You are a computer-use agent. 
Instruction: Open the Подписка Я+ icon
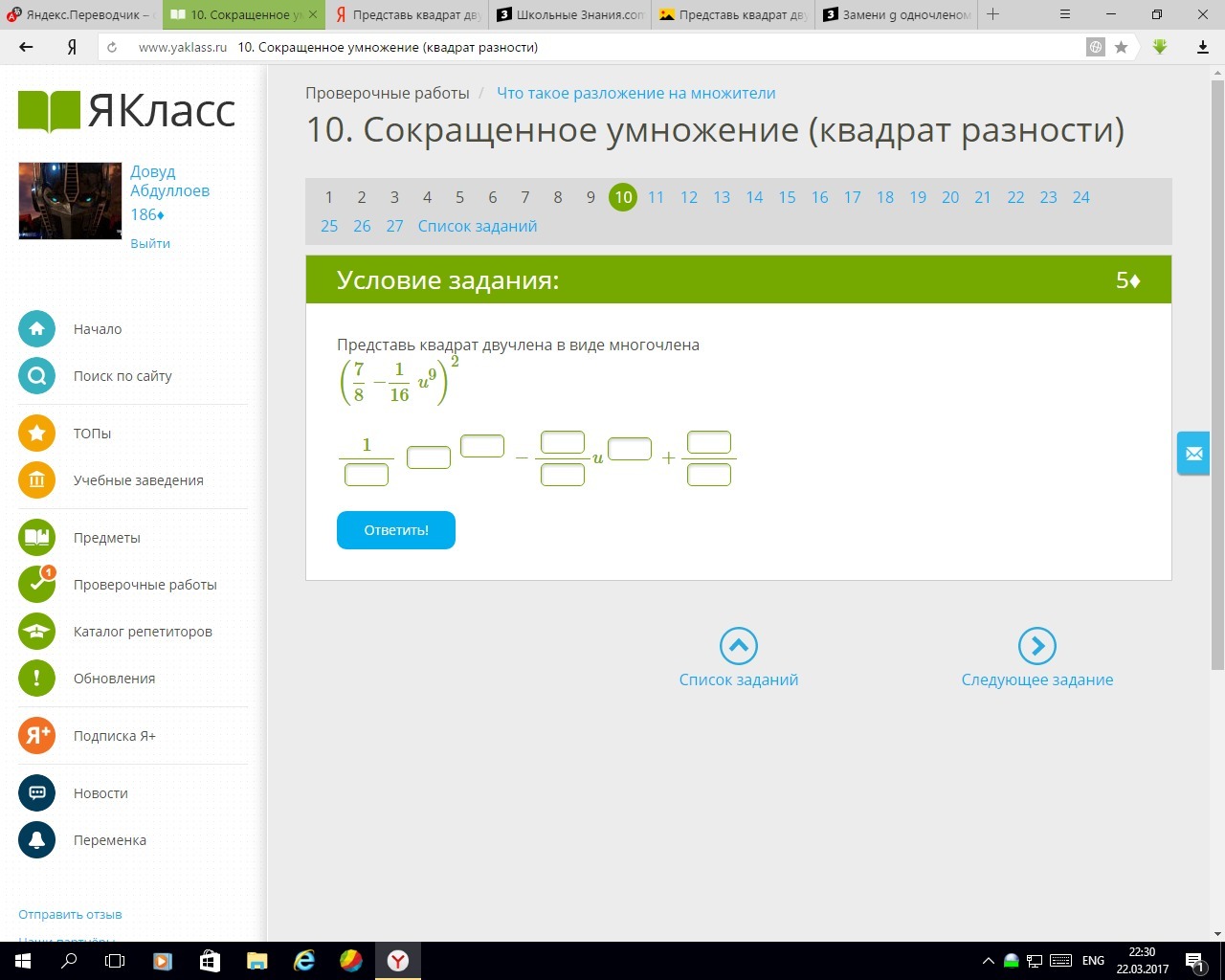tap(36, 736)
